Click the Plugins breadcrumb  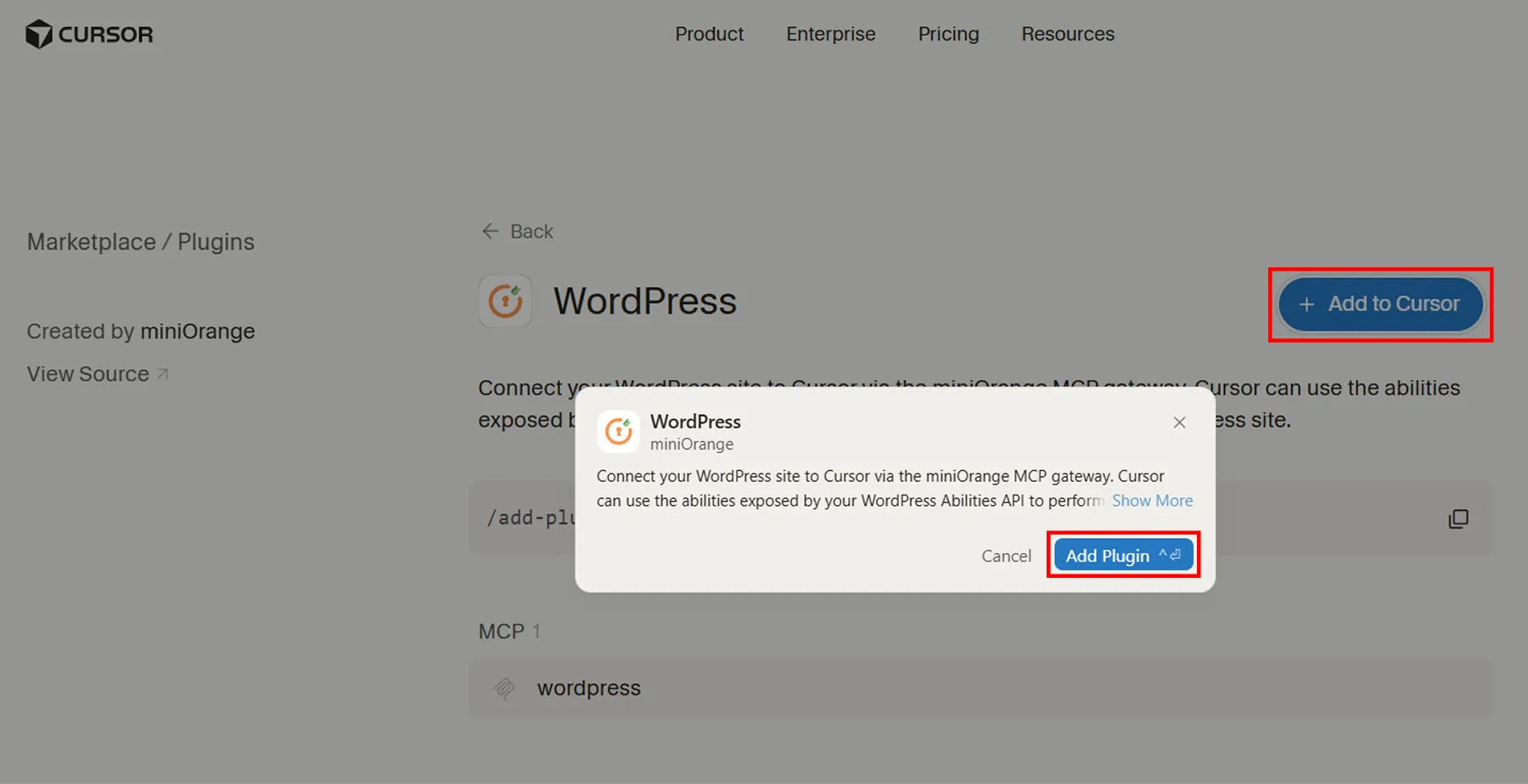click(216, 242)
